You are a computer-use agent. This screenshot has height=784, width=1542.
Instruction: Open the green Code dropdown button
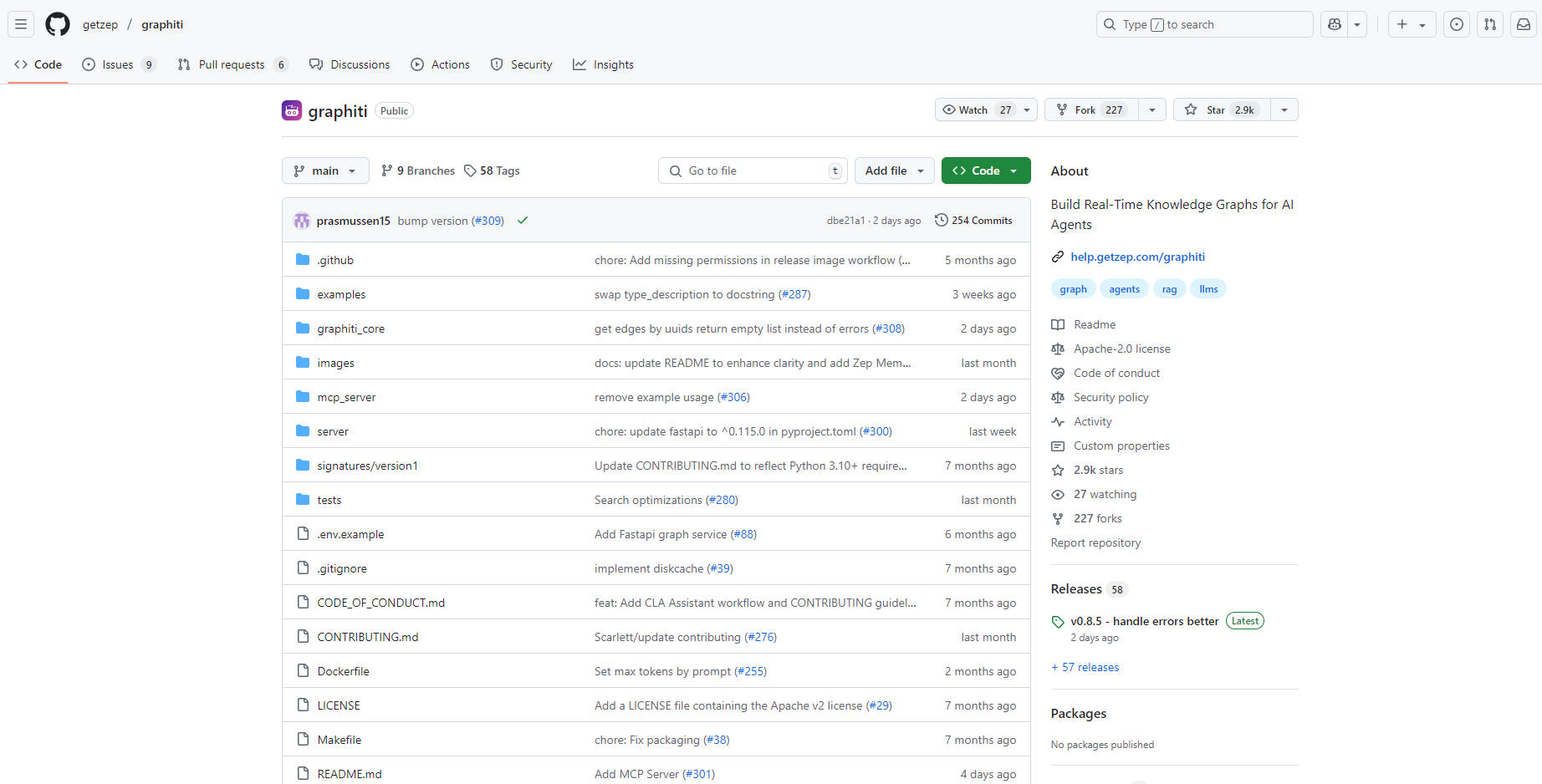986,171
